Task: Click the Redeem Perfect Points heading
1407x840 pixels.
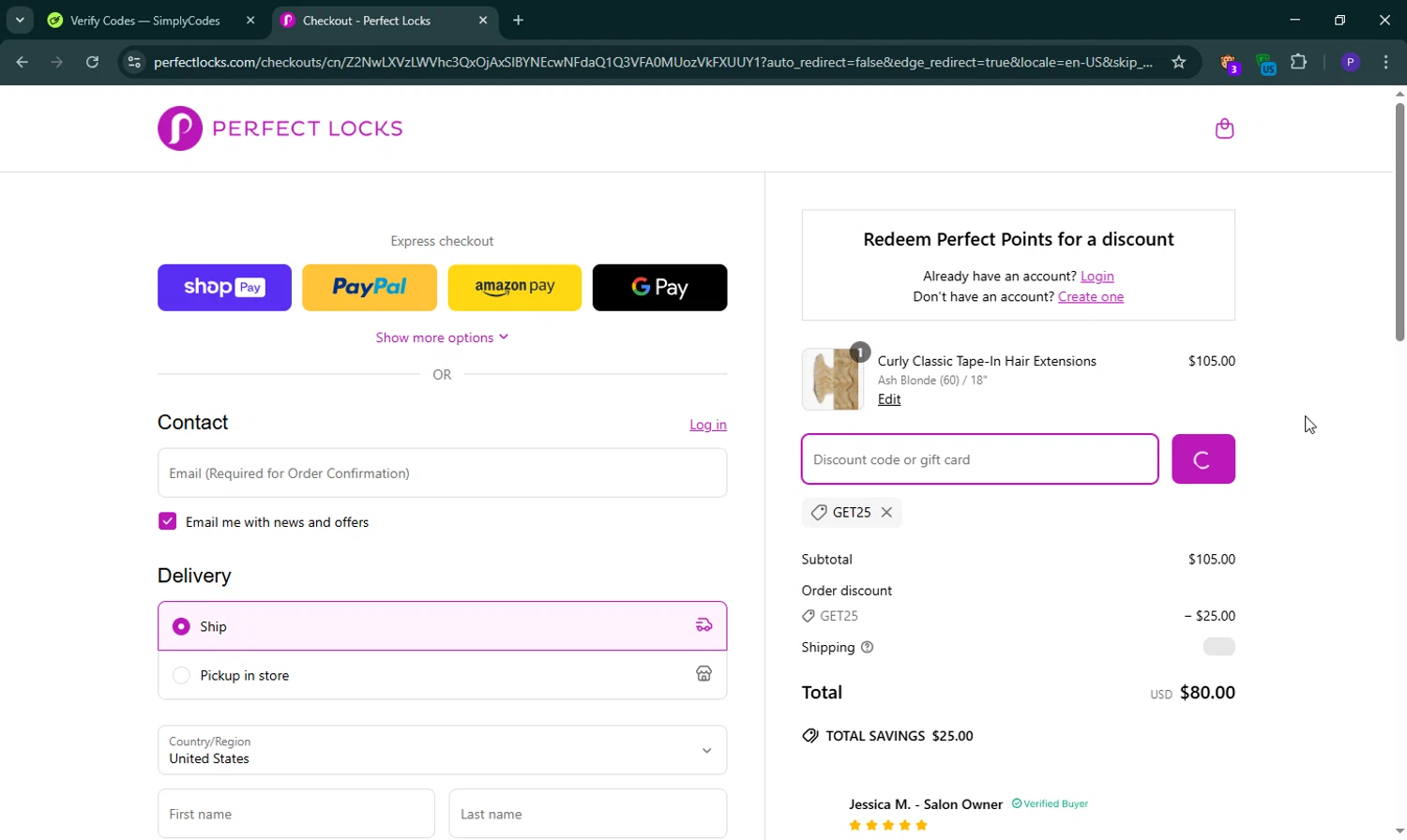Action: (x=1019, y=239)
